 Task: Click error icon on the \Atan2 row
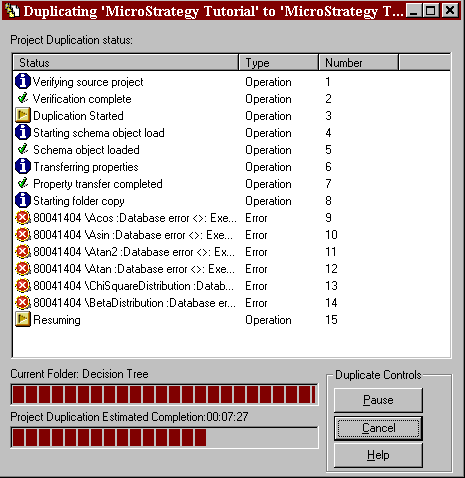pyautogui.click(x=23, y=252)
